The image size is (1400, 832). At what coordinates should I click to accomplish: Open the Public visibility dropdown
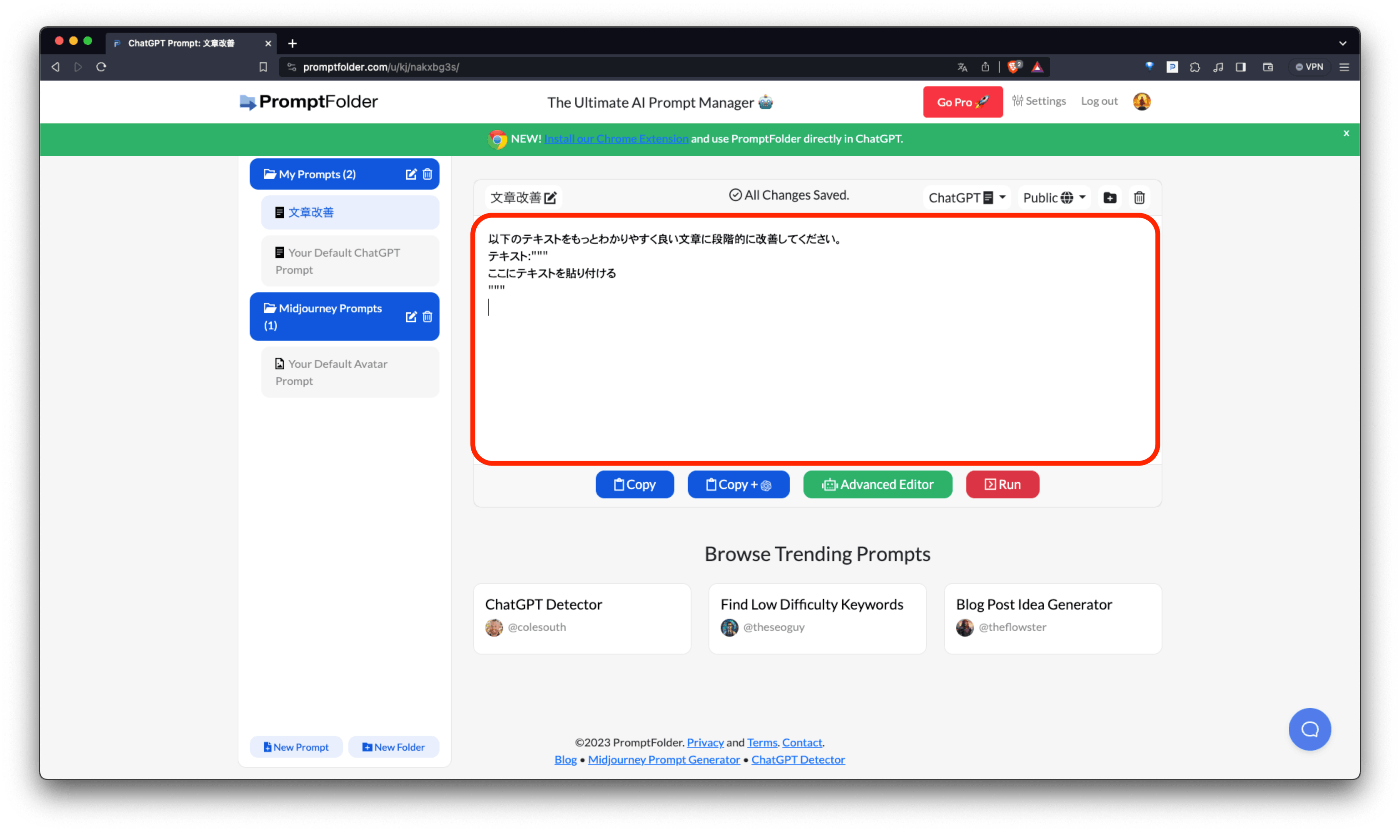click(1054, 198)
